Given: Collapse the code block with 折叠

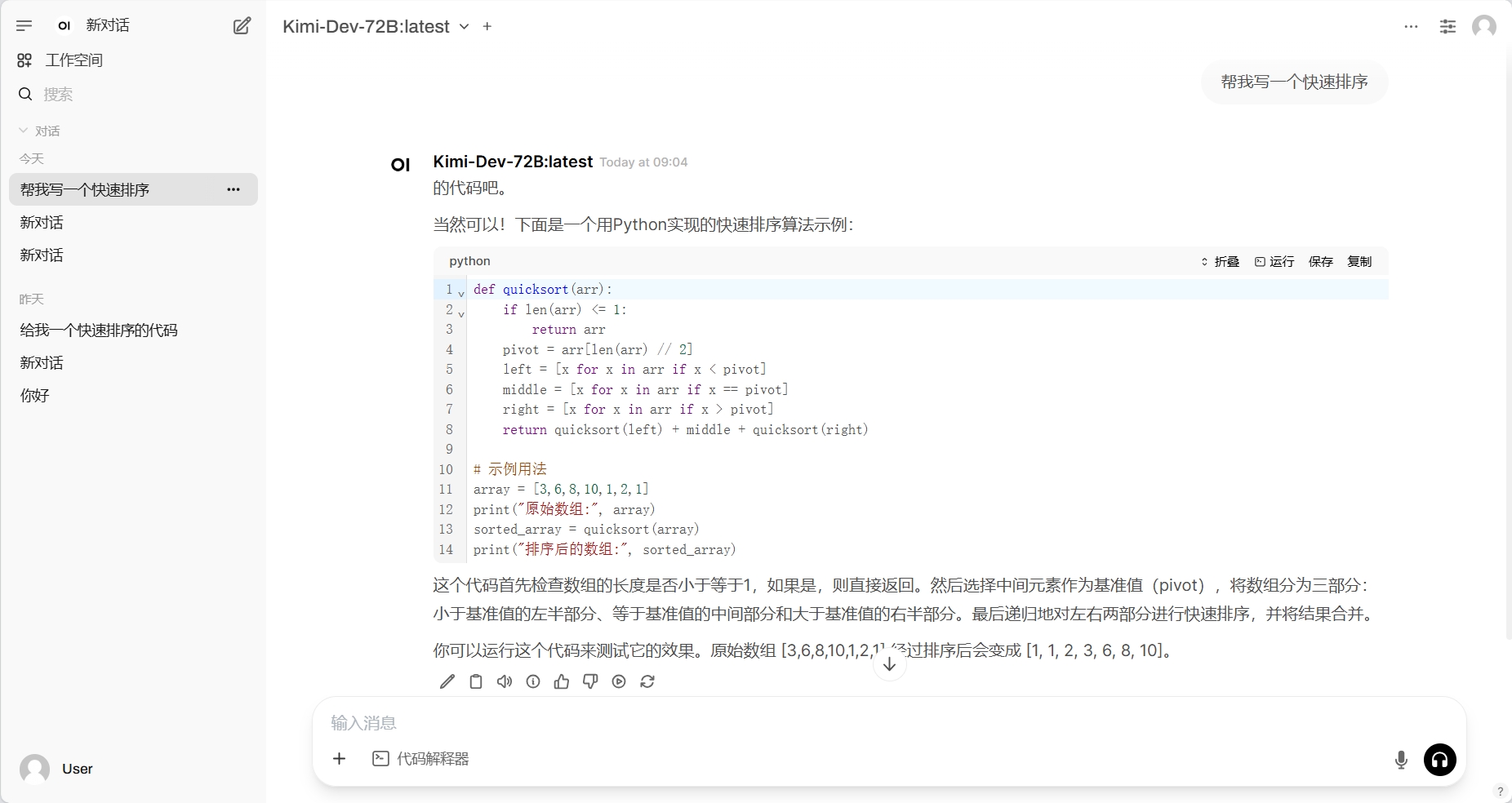Looking at the screenshot, I should [x=1220, y=261].
